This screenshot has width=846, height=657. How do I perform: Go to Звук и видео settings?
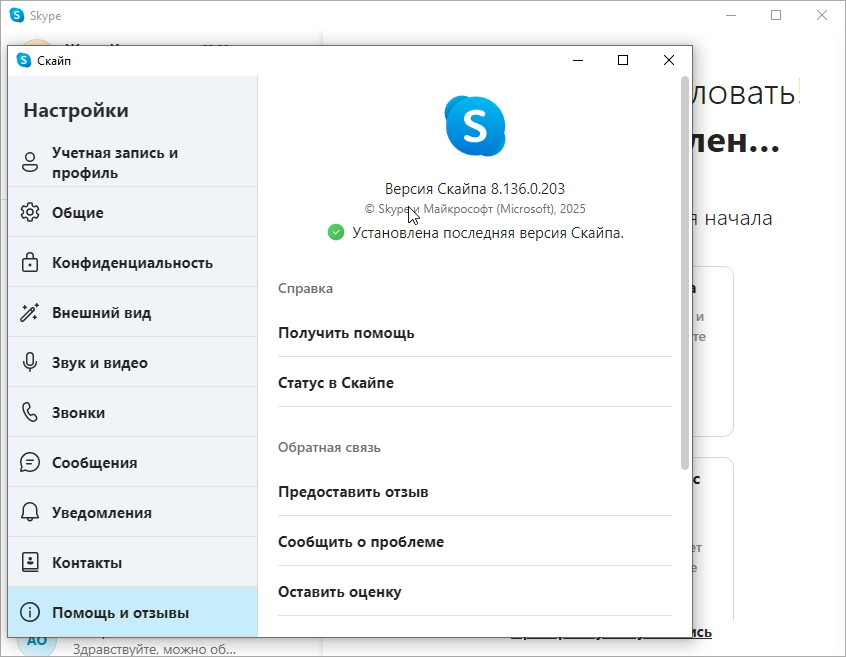coord(133,362)
